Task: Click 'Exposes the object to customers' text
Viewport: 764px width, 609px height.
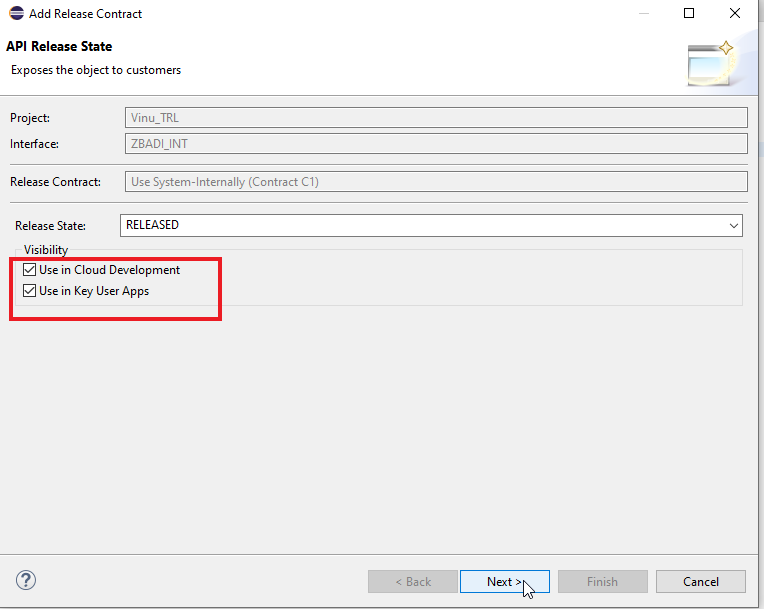Action: (x=96, y=70)
